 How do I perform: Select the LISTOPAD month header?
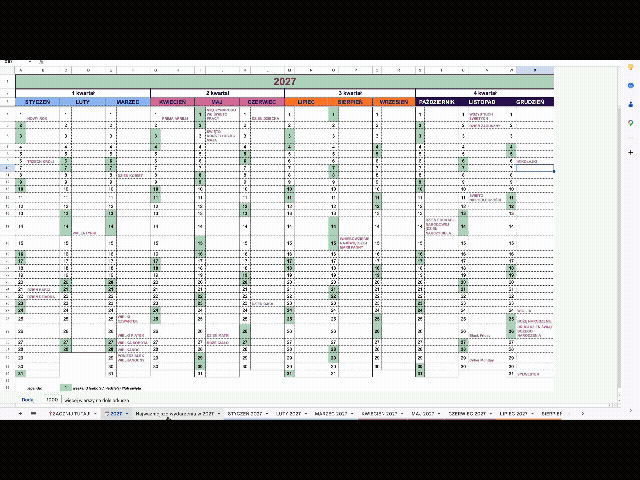coord(482,102)
